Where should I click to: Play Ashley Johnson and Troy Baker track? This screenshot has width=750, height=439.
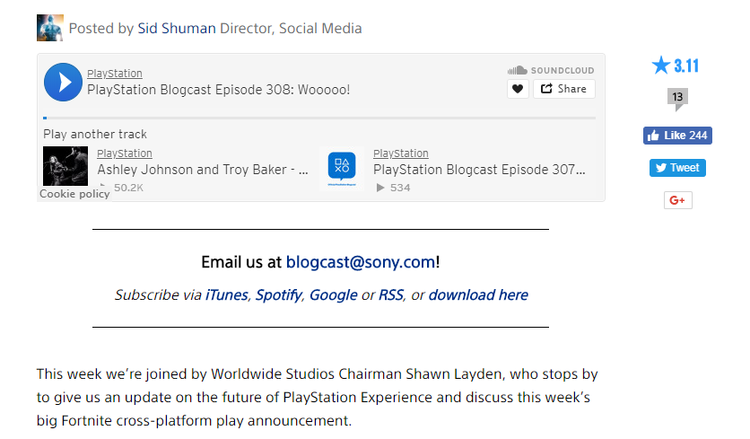coord(203,169)
